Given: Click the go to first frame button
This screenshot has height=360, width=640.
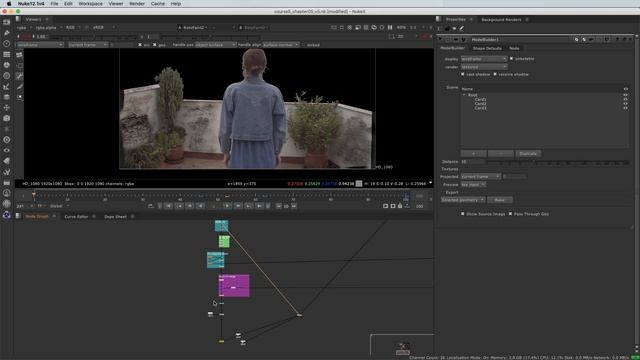Looking at the screenshot, I should coord(168,206).
